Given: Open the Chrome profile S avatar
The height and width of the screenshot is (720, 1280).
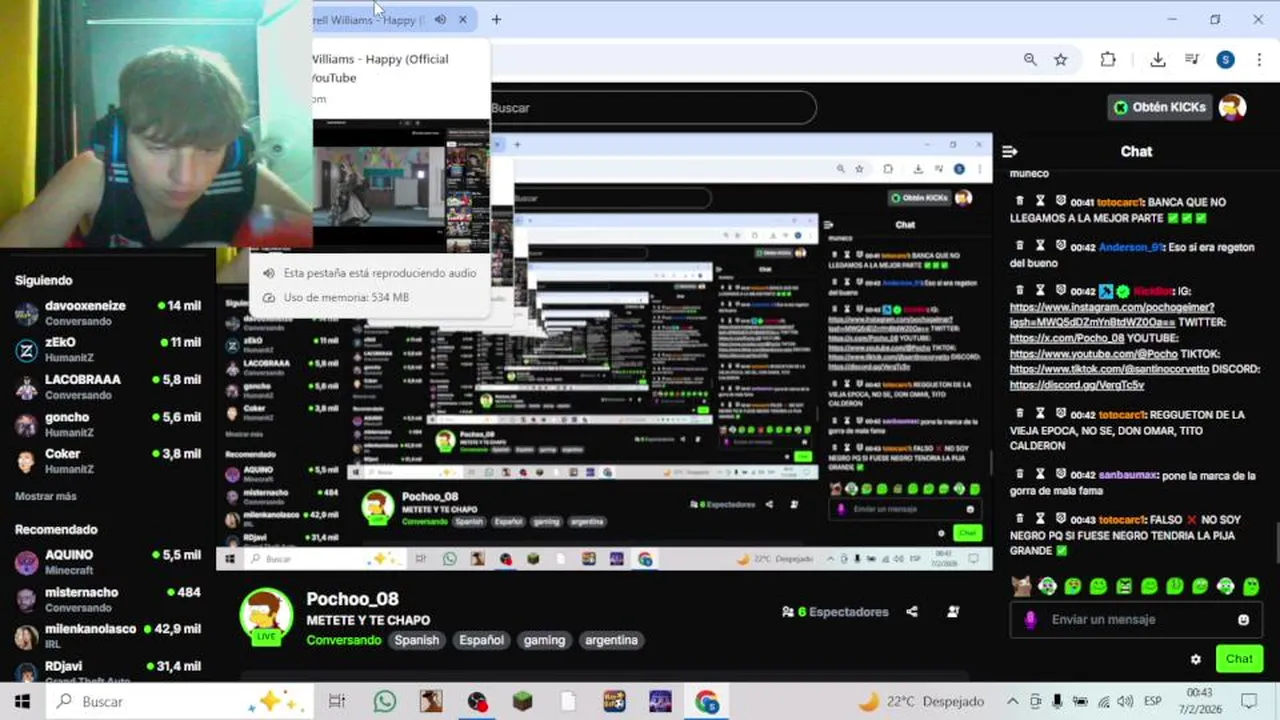Looking at the screenshot, I should [x=1226, y=60].
